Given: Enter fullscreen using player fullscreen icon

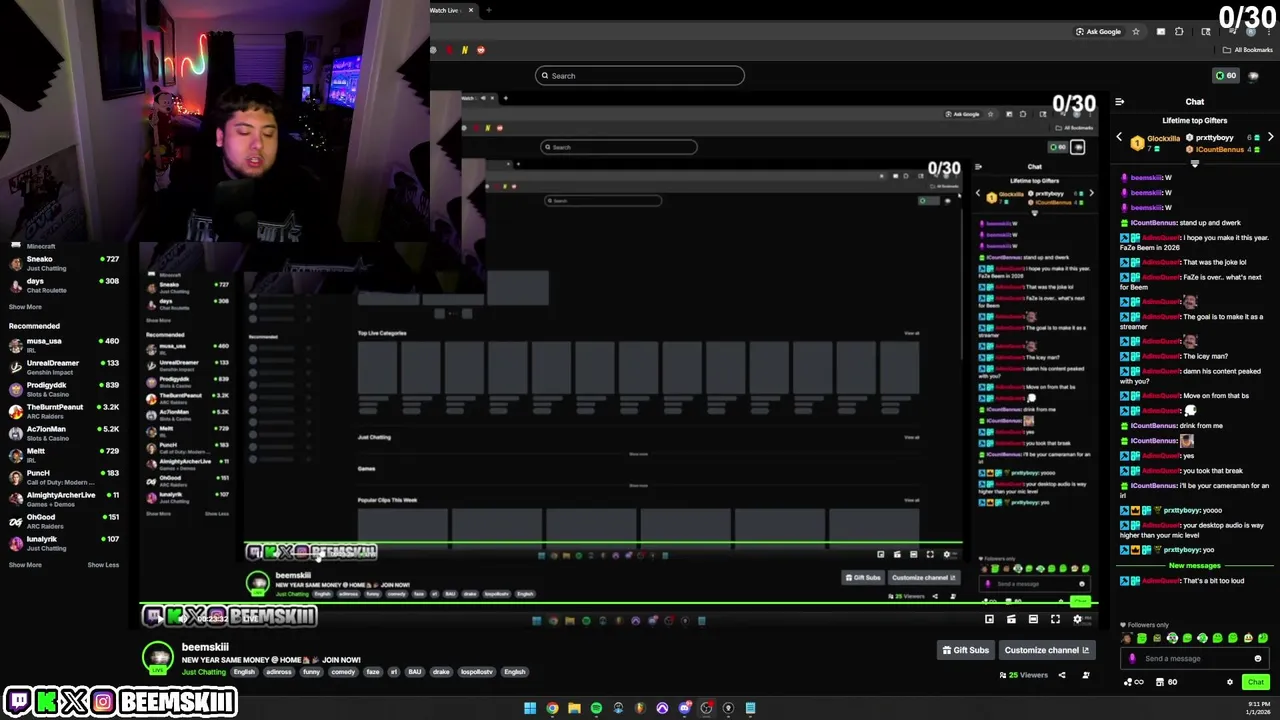Looking at the screenshot, I should 1055,619.
